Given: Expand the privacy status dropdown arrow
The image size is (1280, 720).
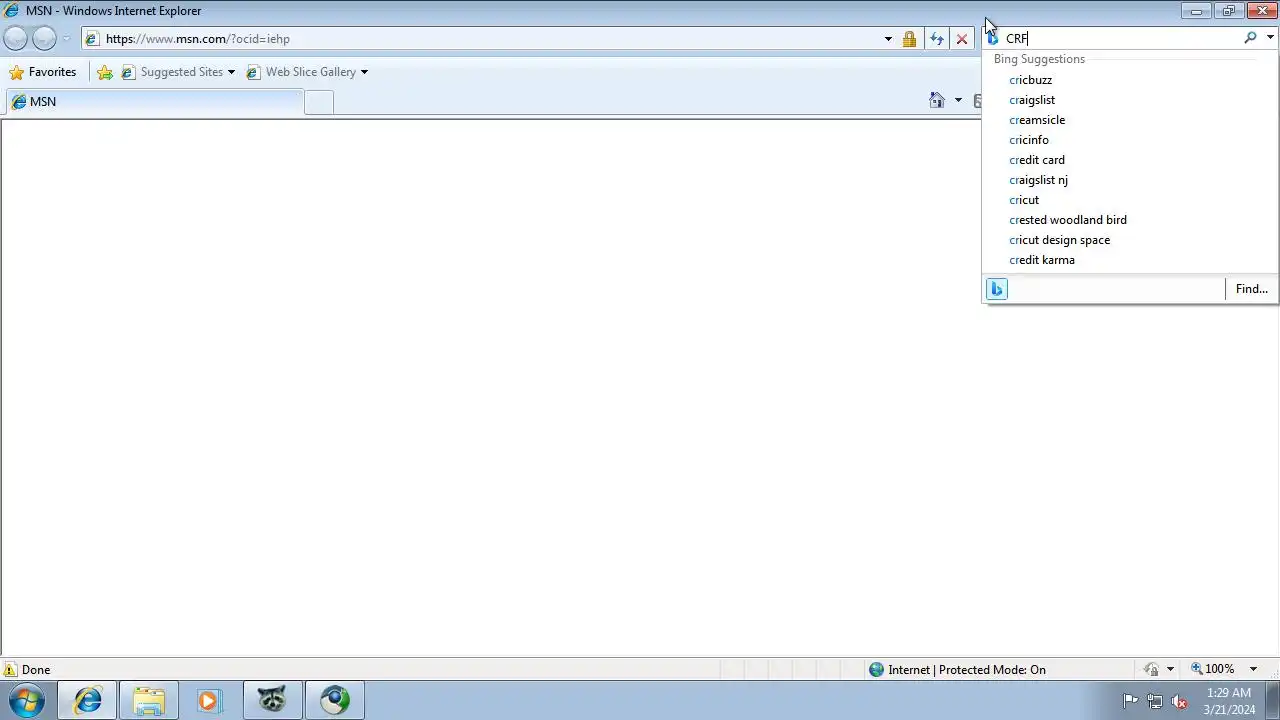Looking at the screenshot, I should pyautogui.click(x=1170, y=669).
